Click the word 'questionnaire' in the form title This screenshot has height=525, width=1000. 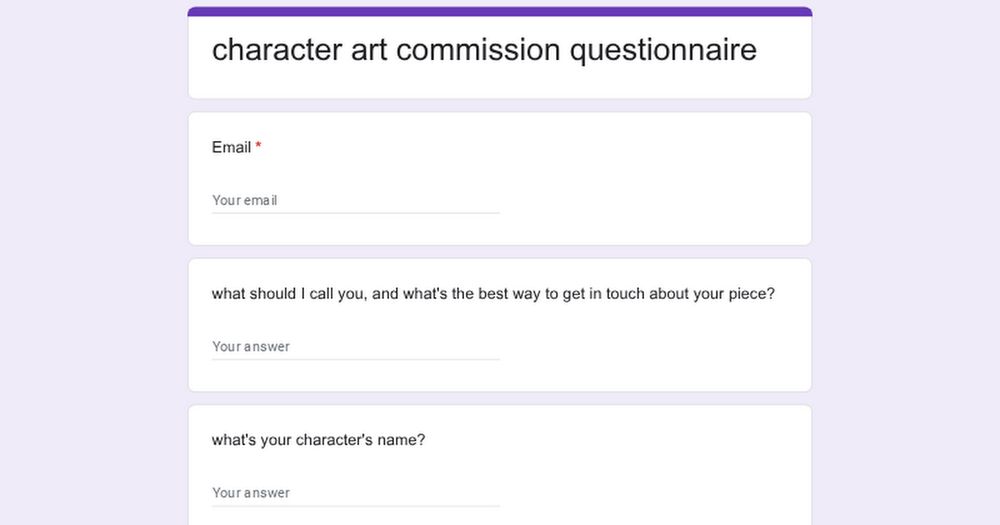point(663,50)
